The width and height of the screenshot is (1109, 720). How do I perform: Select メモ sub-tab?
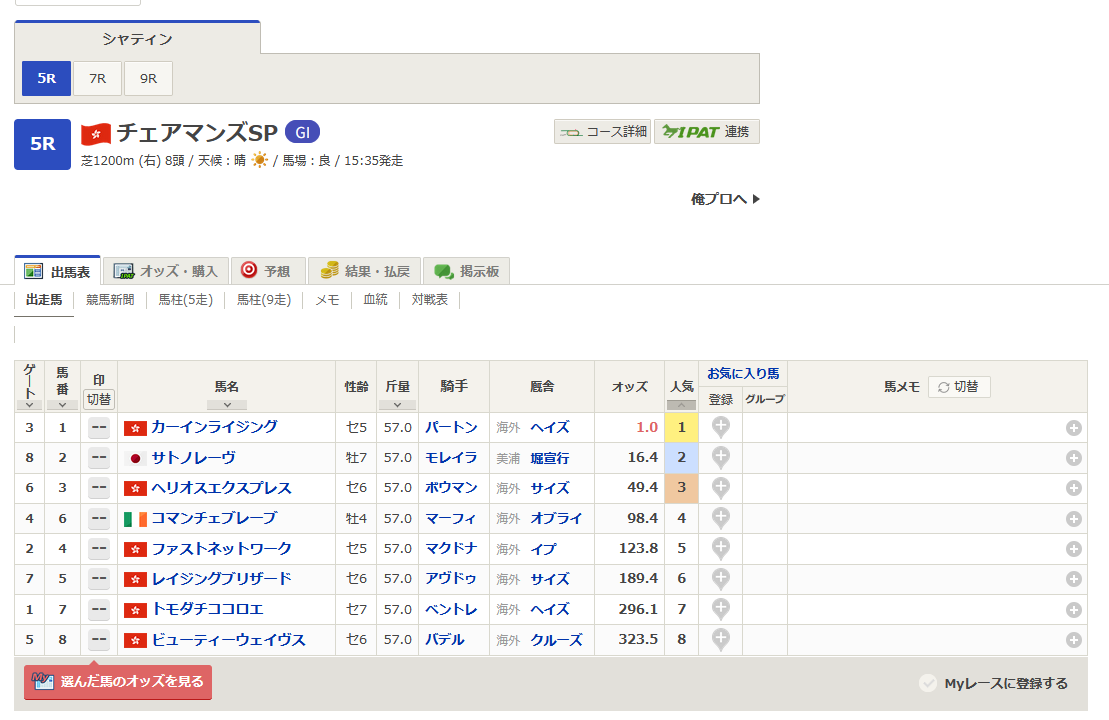click(x=327, y=300)
